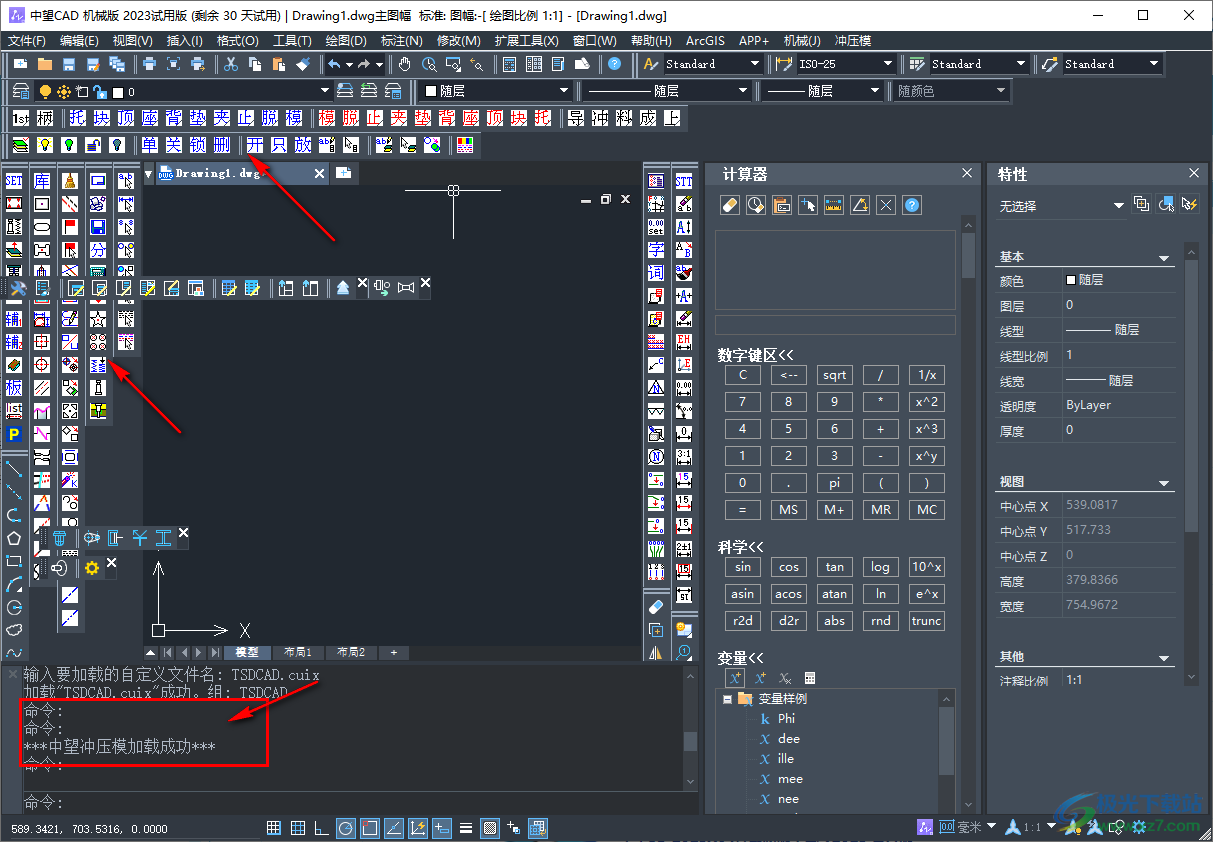Open the layer properties manager icon
The width and height of the screenshot is (1213, 842).
(x=21, y=91)
